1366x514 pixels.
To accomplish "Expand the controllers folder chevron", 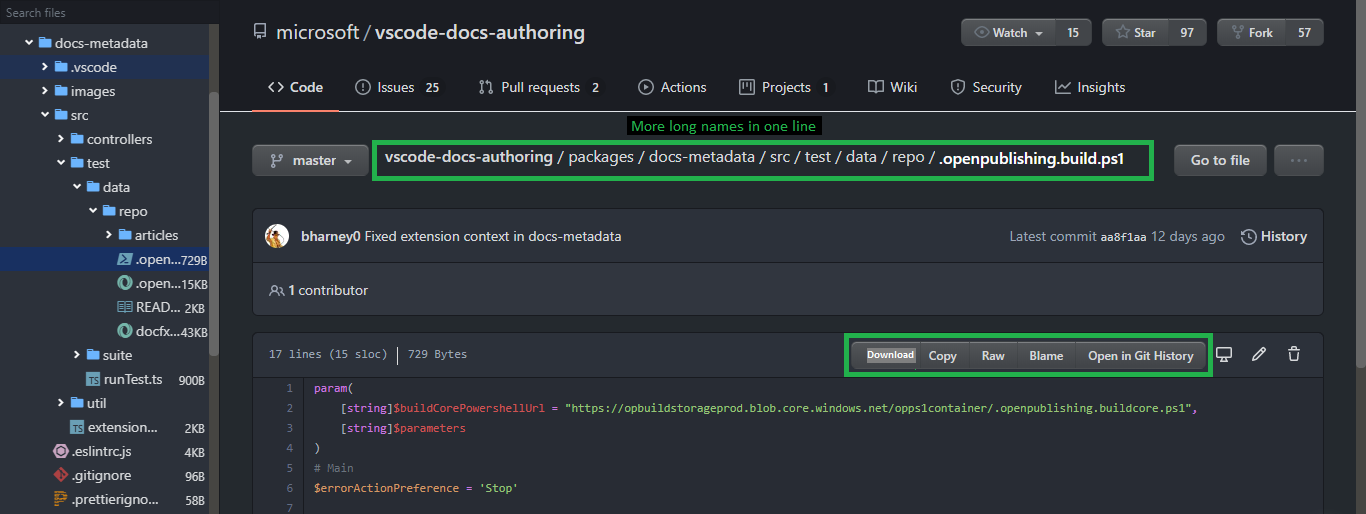I will [61, 139].
